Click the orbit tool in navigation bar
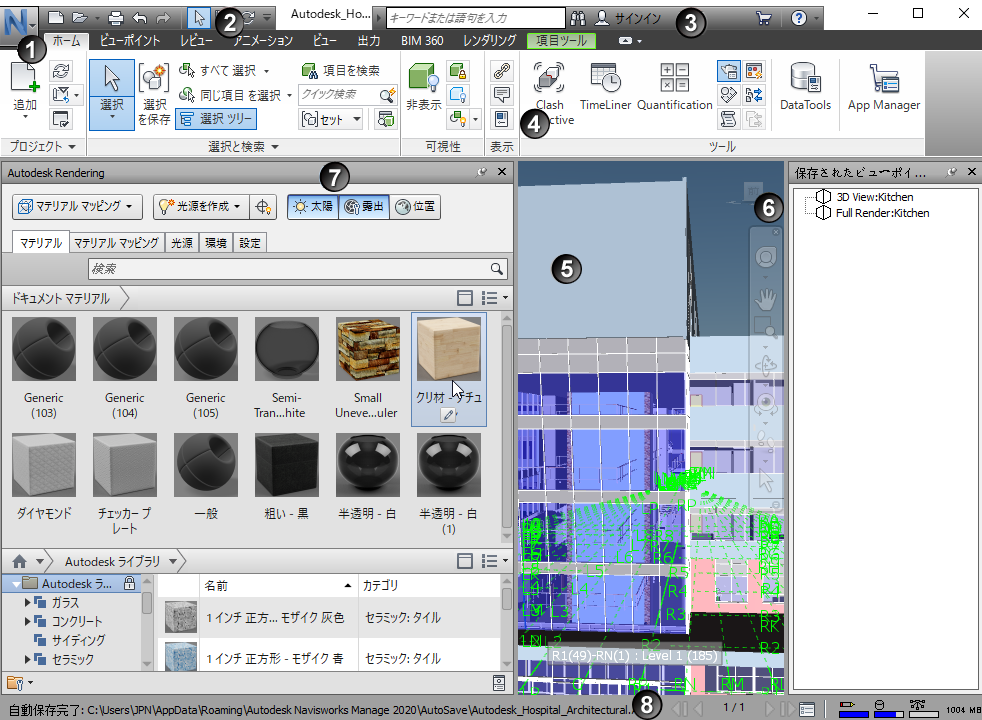Viewport: 982px width, 720px height. pyautogui.click(x=765, y=365)
